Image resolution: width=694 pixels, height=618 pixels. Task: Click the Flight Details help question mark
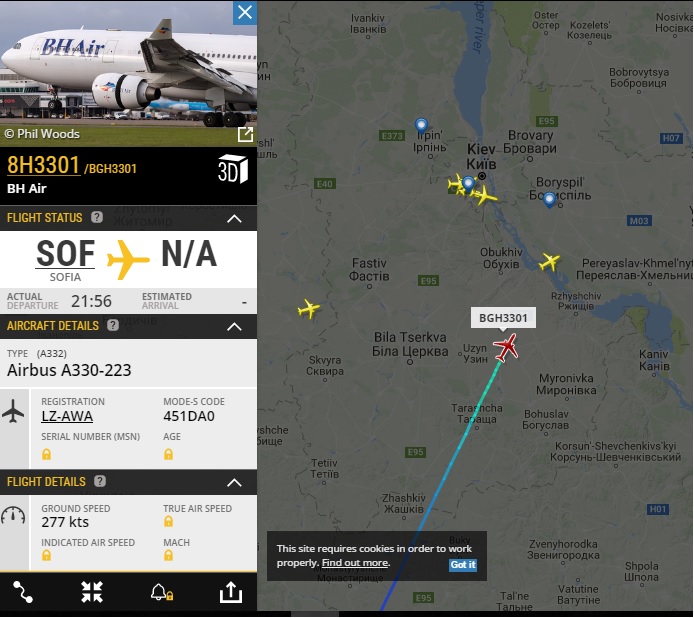[100, 481]
